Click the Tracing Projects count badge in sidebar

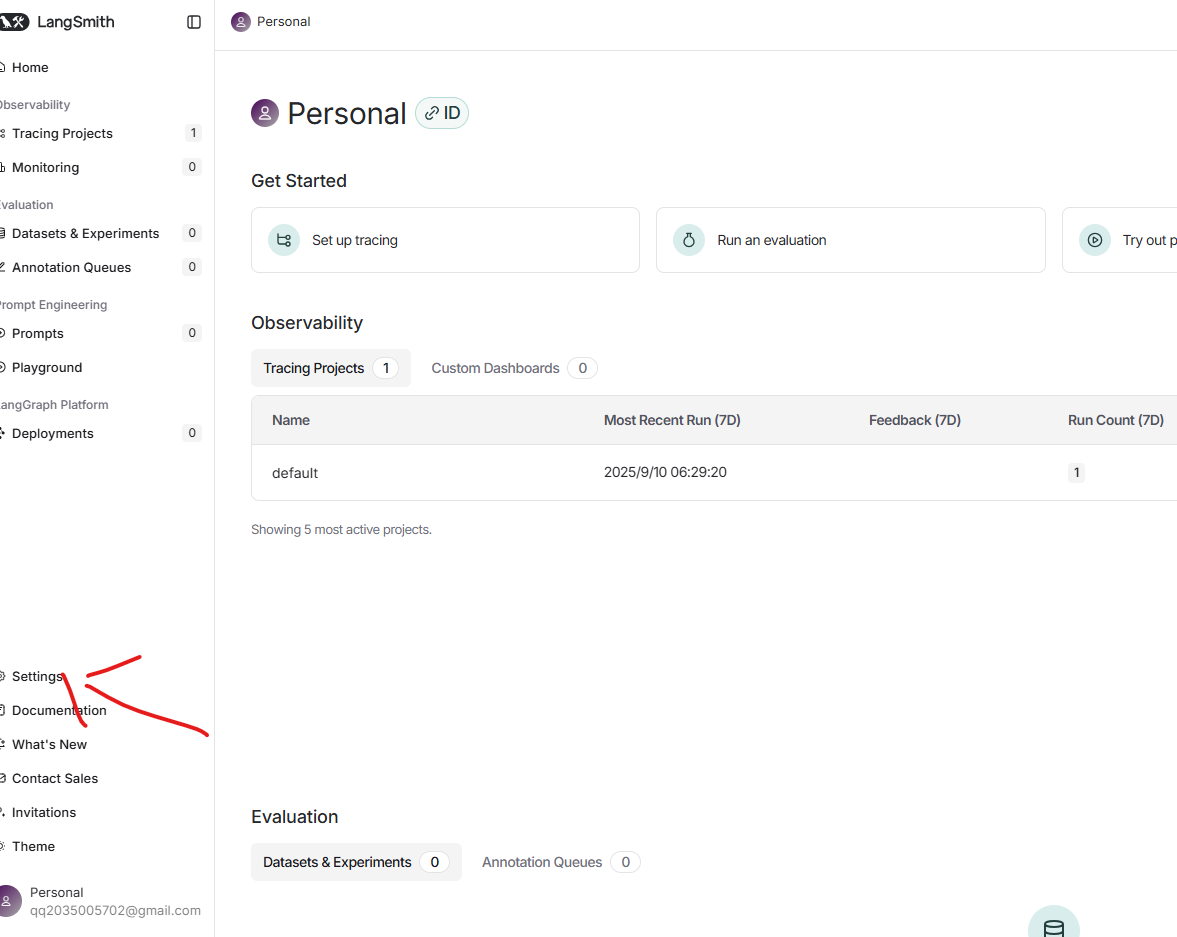193,133
